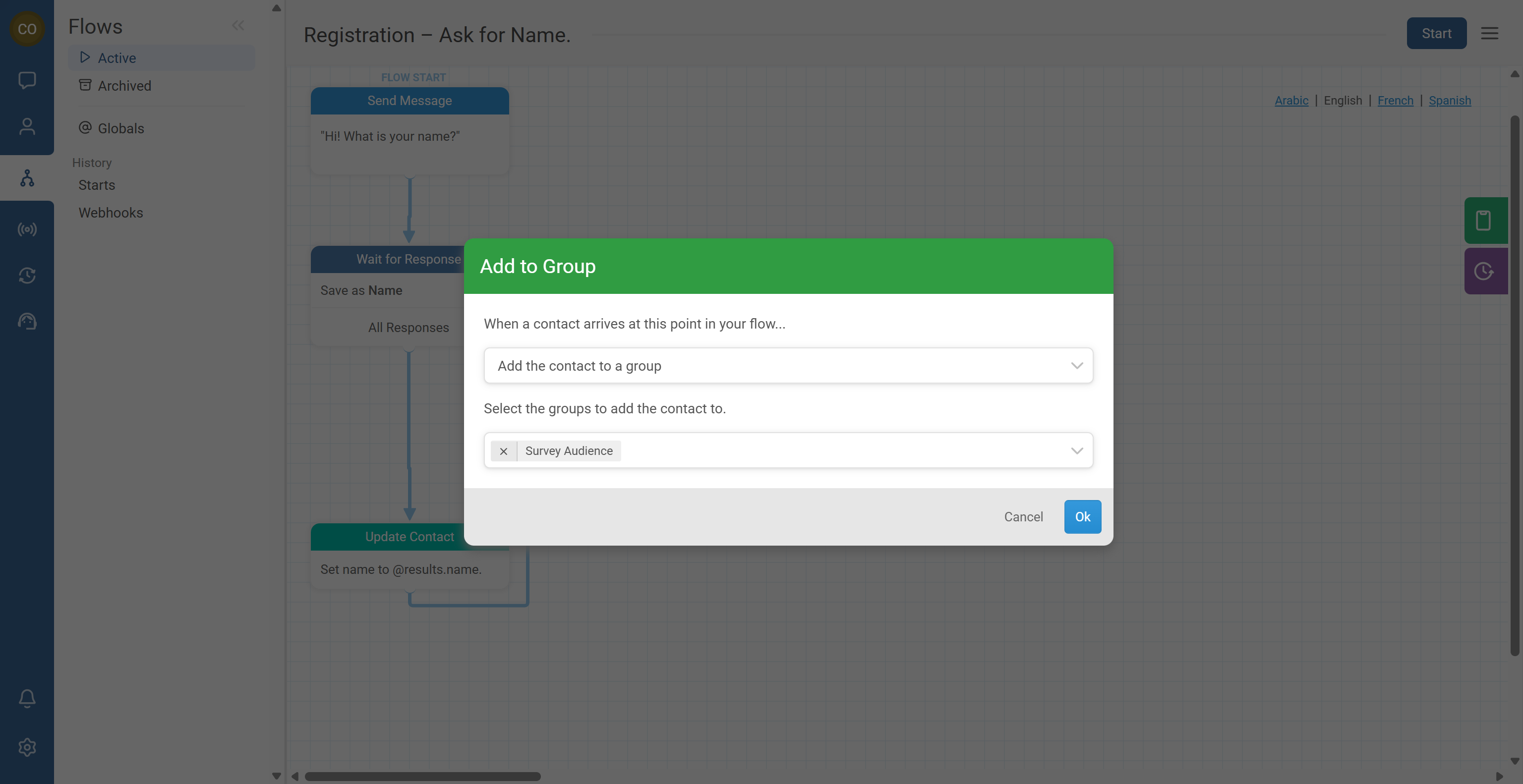Click the Ok button in dialog

click(1082, 517)
